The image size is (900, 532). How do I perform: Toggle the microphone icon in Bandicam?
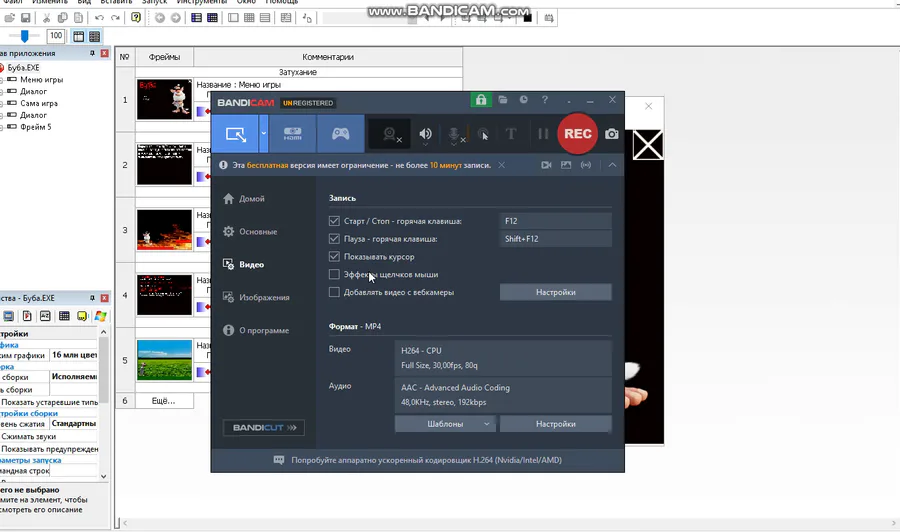click(455, 134)
